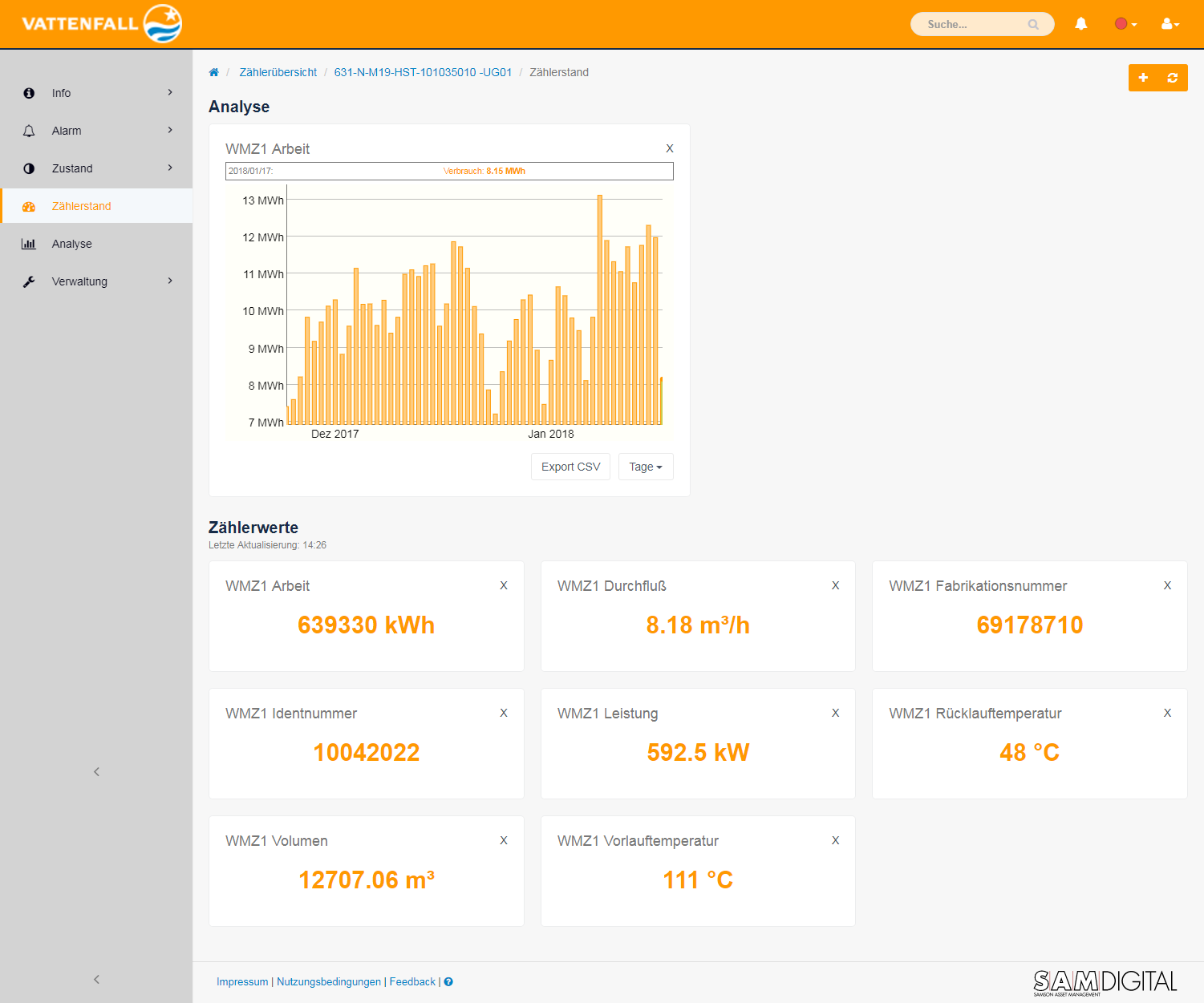Go to the home breadcrumb icon

[x=213, y=72]
